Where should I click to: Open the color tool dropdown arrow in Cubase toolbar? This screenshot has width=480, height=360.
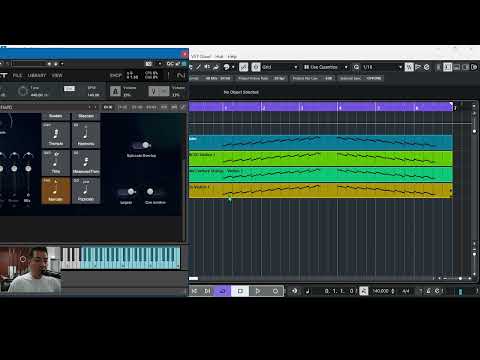pyautogui.click(x=233, y=67)
